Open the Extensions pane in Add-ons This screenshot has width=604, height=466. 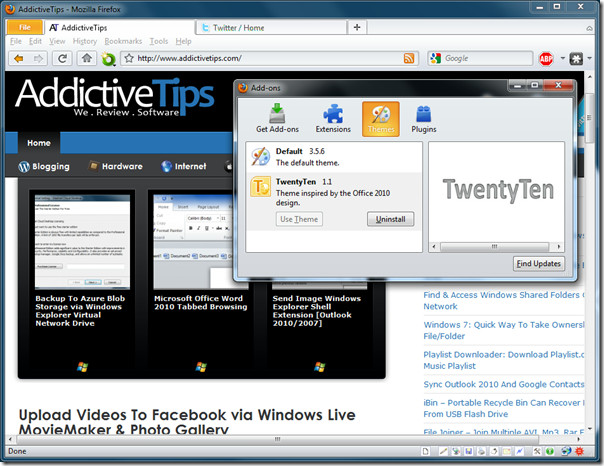coord(333,119)
